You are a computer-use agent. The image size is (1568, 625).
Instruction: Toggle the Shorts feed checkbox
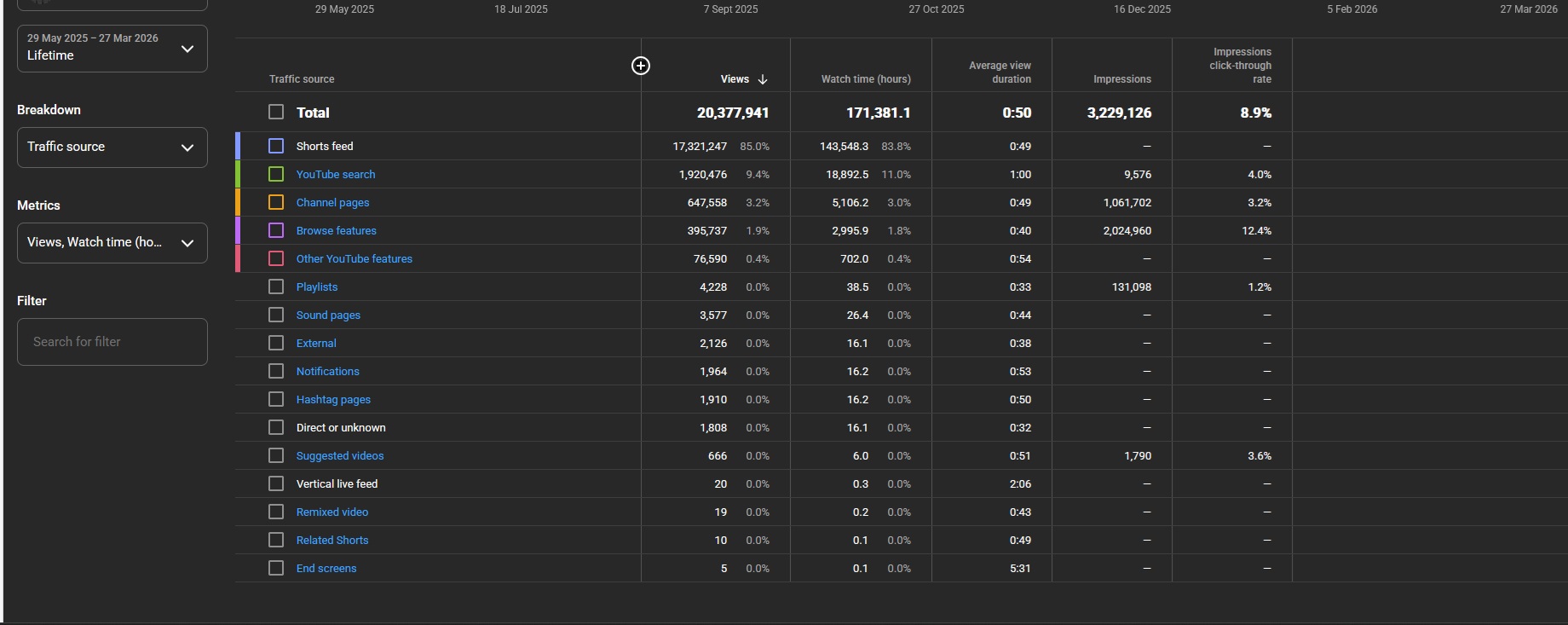[x=276, y=146]
